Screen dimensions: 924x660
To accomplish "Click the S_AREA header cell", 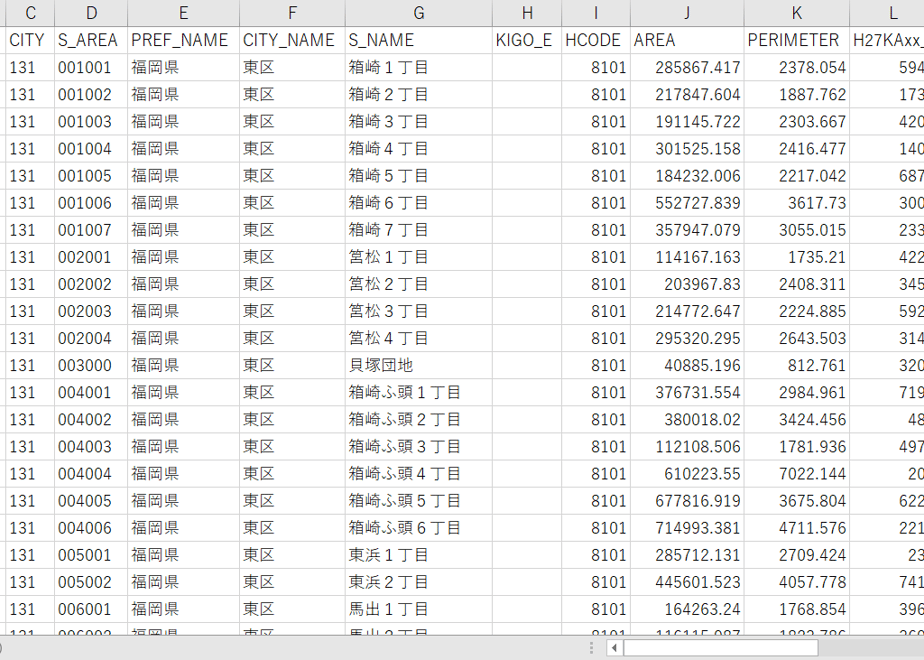I will tap(91, 40).
